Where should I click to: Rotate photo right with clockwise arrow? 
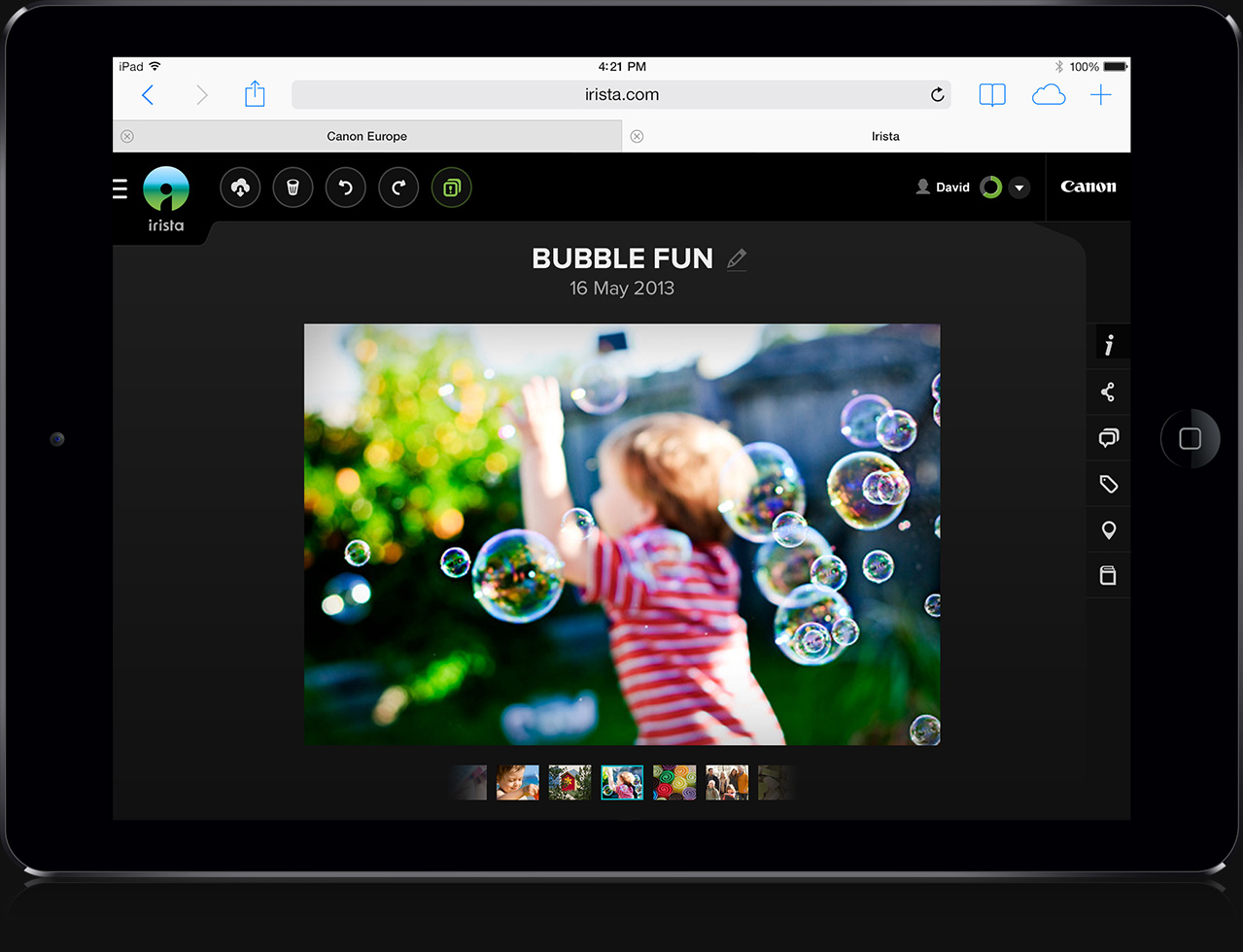[398, 187]
